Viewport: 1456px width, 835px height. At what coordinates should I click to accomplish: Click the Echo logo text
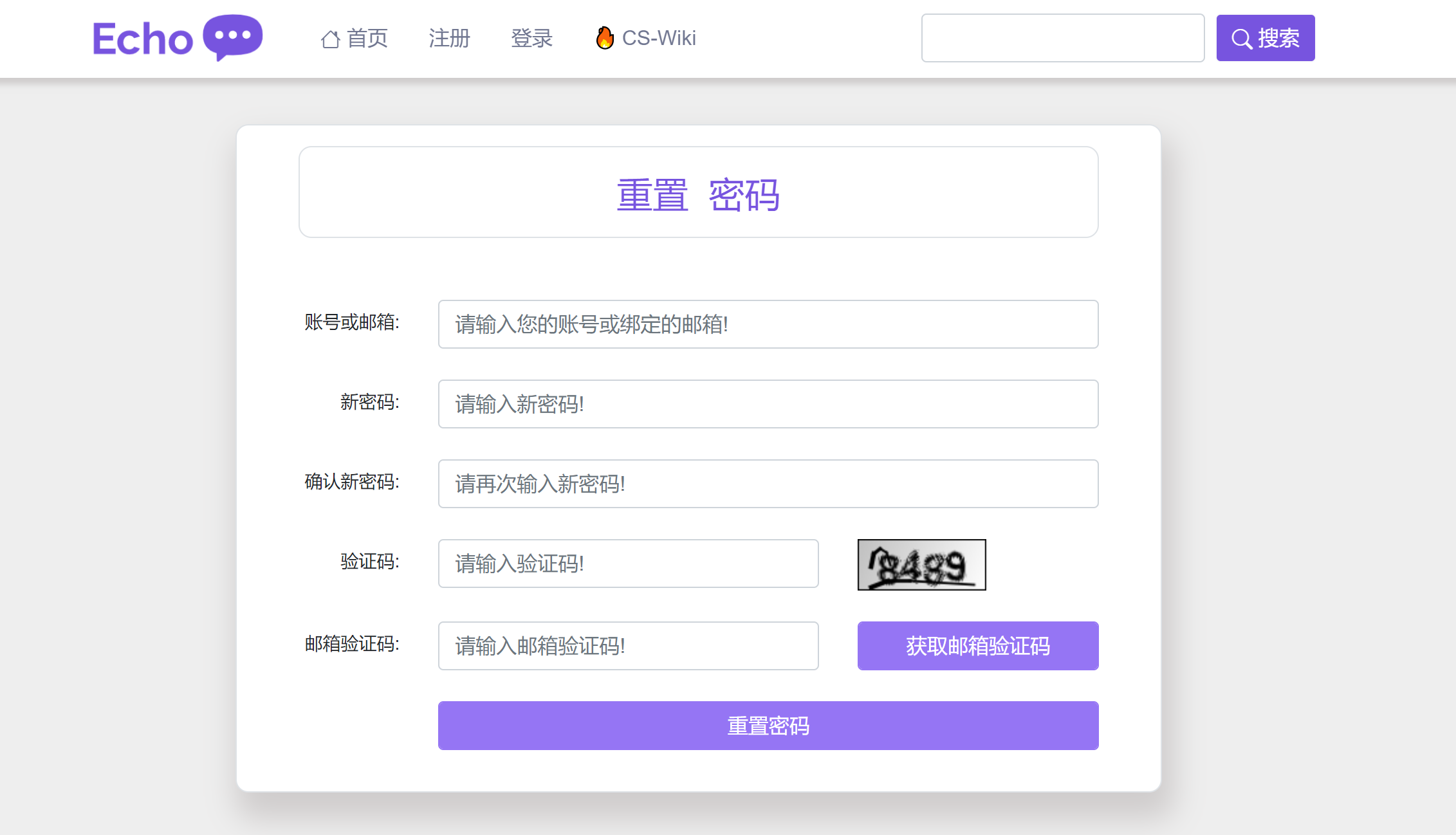[142, 39]
